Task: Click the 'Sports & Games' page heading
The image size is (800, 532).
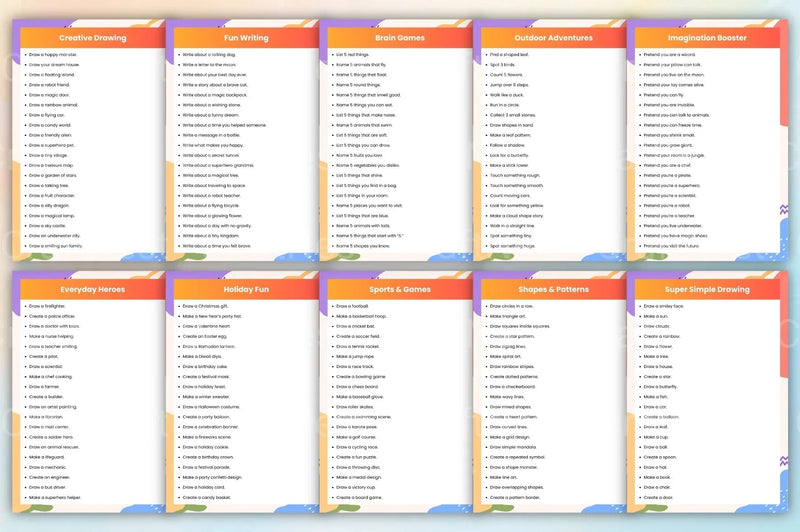Action: coord(399,289)
